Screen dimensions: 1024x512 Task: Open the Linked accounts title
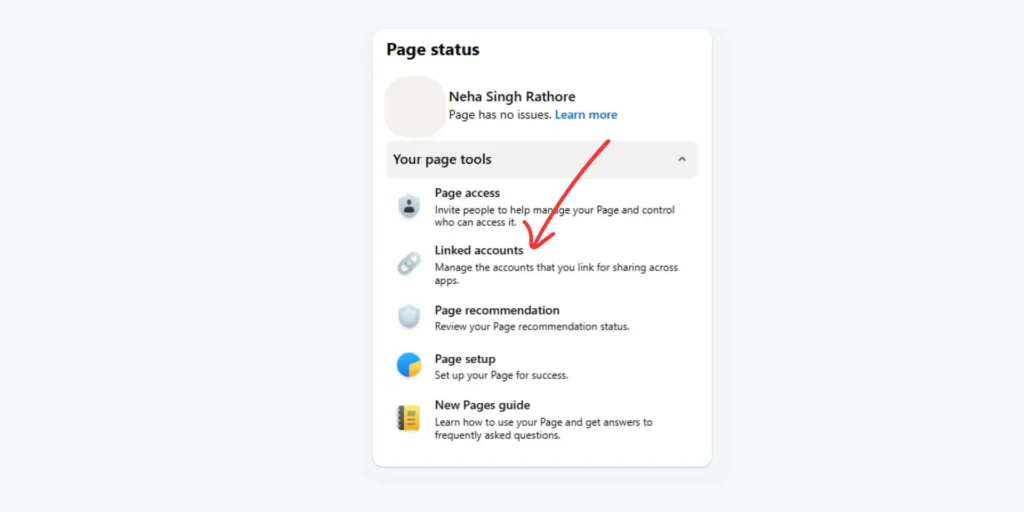click(x=479, y=250)
